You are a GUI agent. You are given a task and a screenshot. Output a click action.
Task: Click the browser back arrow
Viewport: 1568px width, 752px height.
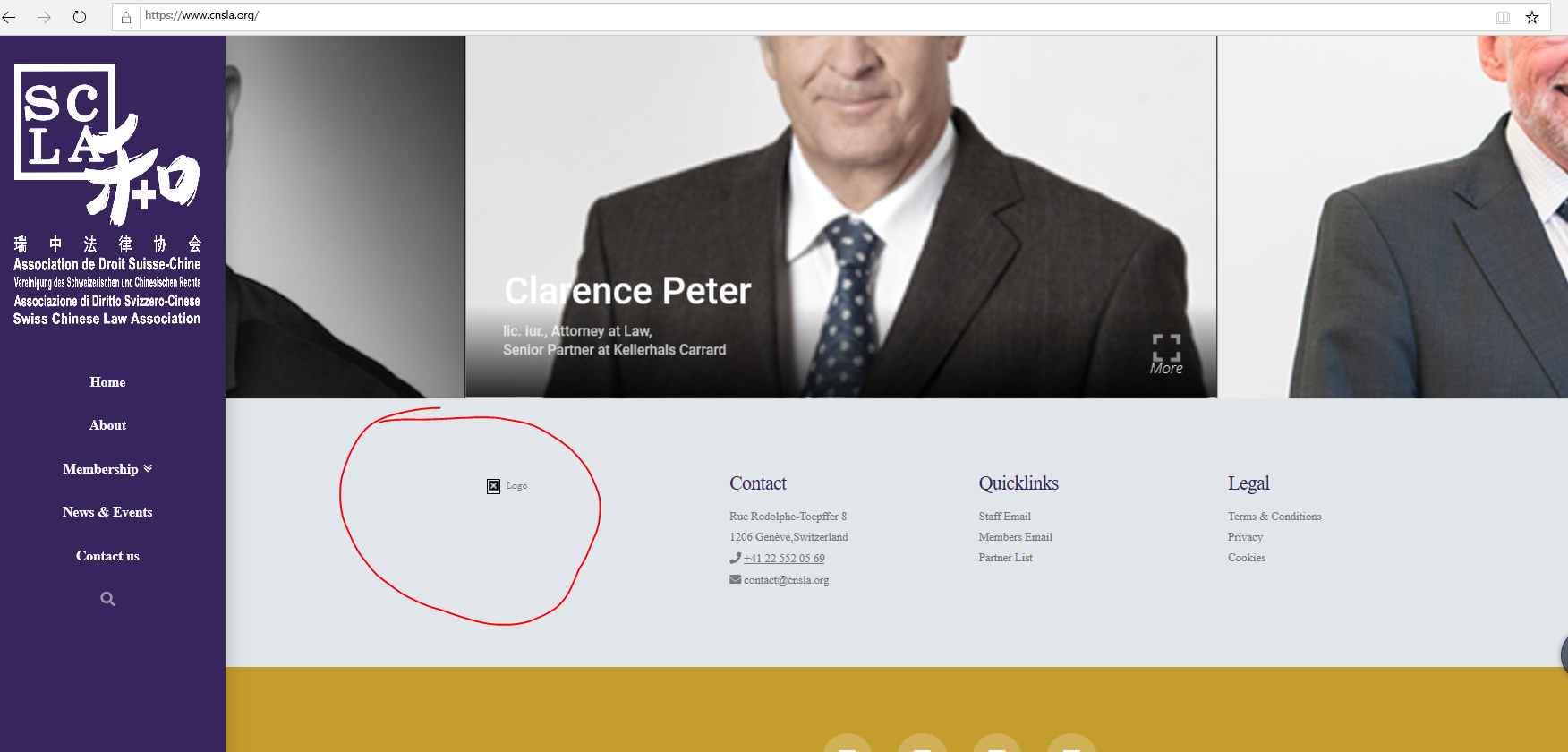pyautogui.click(x=10, y=17)
